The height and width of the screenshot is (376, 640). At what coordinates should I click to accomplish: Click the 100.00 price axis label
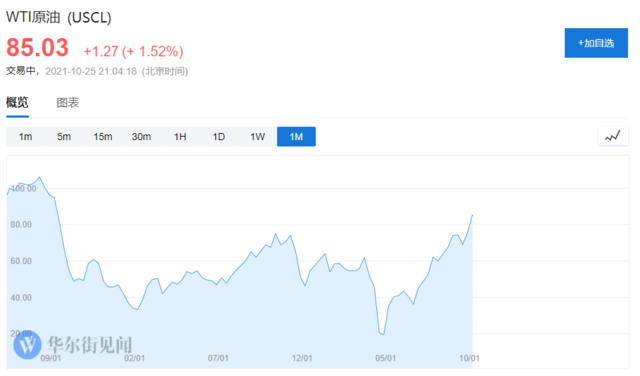pos(24,189)
